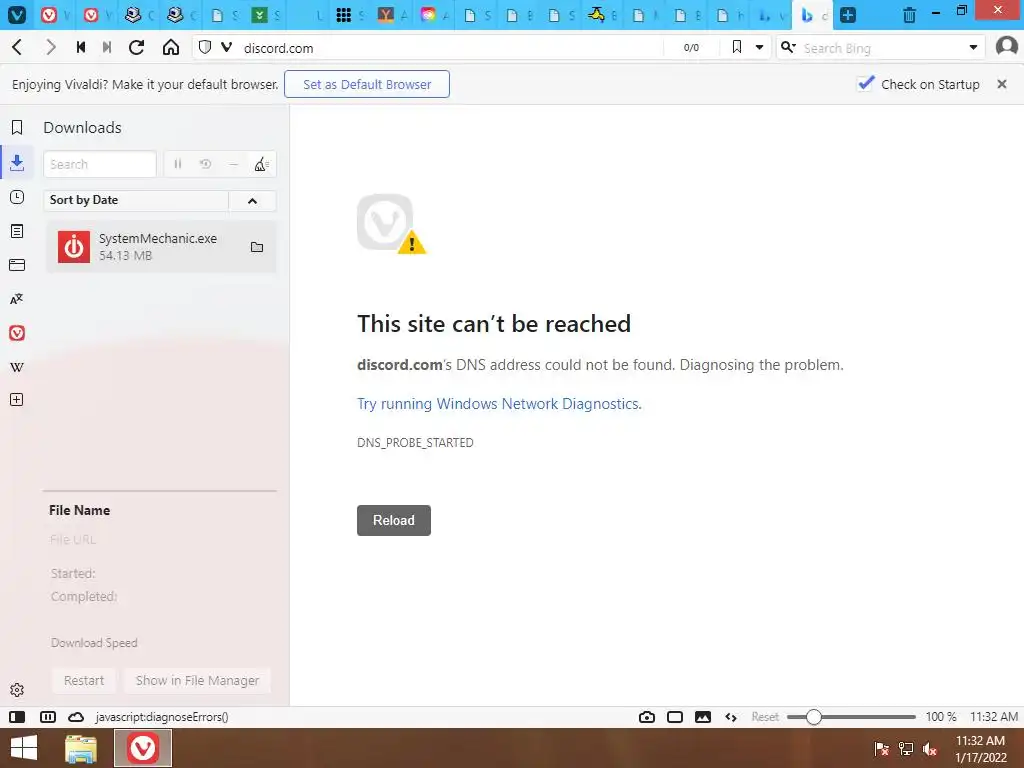
Task: Switch to the Y icon tab
Action: pyautogui.click(x=392, y=14)
